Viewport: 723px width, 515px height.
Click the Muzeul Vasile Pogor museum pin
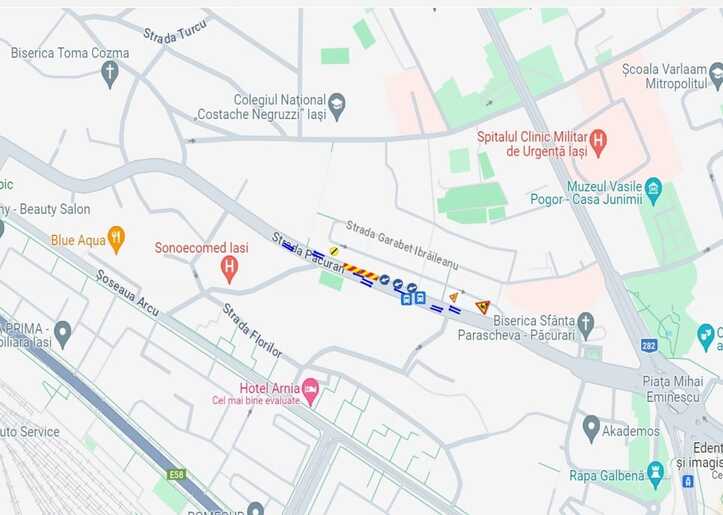tap(653, 191)
